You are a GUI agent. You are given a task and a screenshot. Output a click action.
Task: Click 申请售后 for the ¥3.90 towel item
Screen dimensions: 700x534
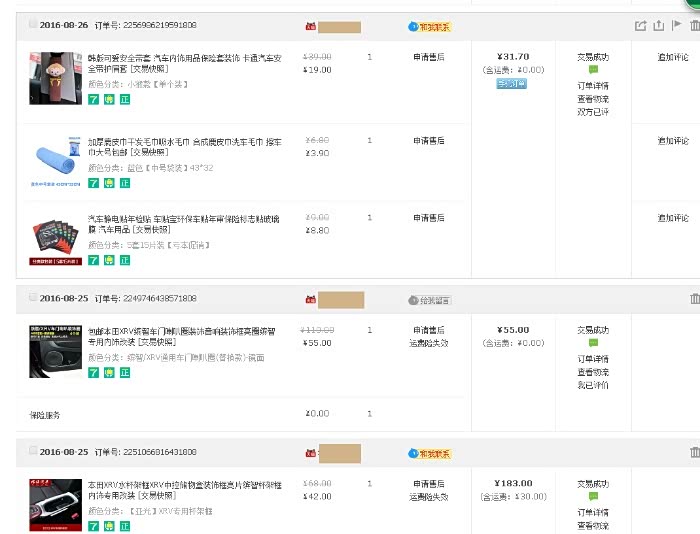pos(429,141)
